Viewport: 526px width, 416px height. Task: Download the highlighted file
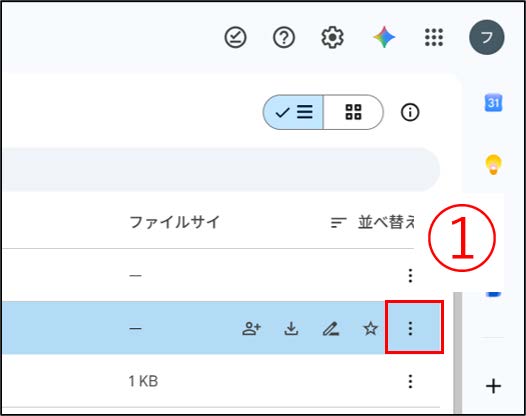point(291,329)
